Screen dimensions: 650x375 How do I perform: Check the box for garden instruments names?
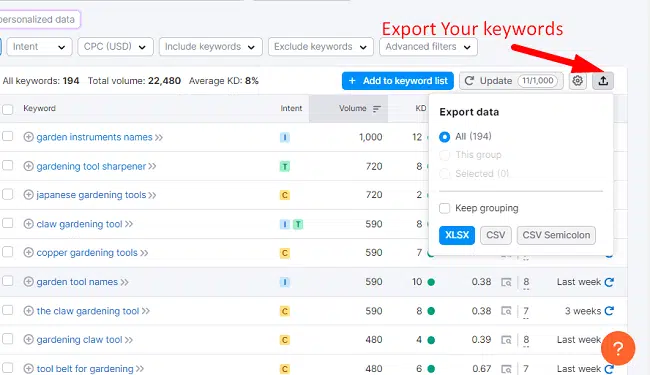point(7,136)
